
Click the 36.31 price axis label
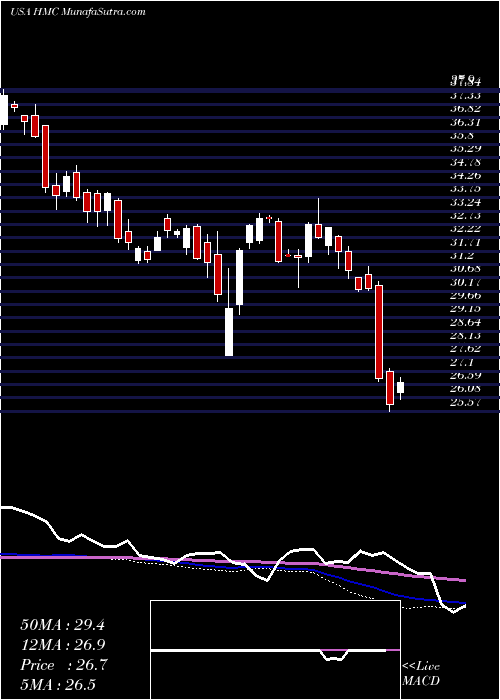point(465,122)
